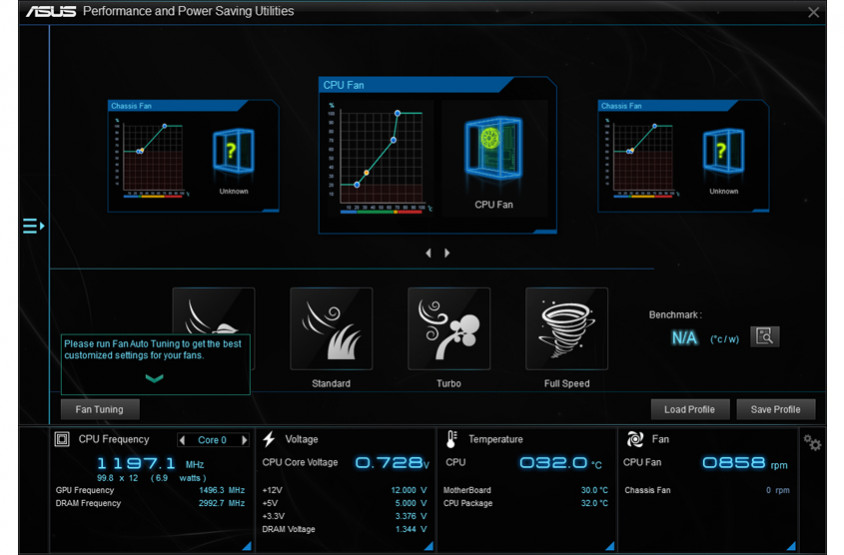This screenshot has height=555, width=844.
Task: Click the benchmark magnifier icon
Action: tap(765, 337)
